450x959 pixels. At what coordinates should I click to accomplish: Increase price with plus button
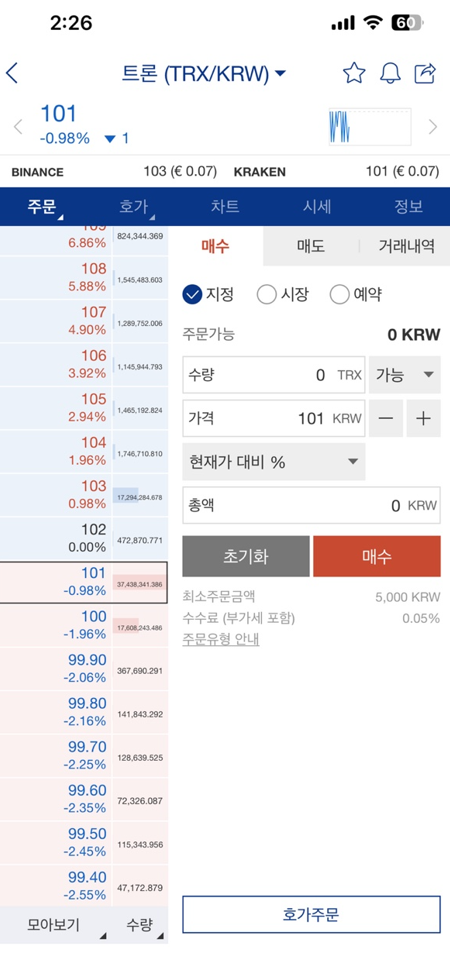[x=424, y=419]
